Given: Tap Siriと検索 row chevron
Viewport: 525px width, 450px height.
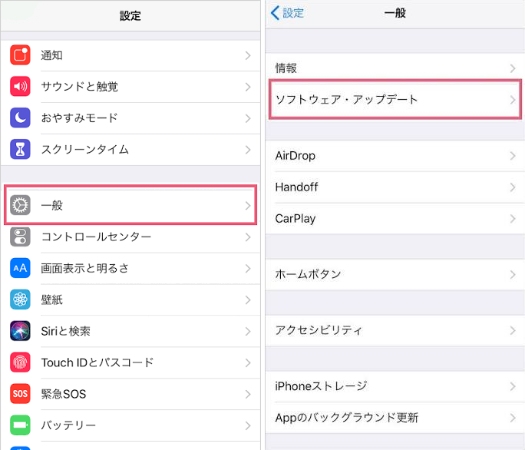Looking at the screenshot, I should [248, 331].
